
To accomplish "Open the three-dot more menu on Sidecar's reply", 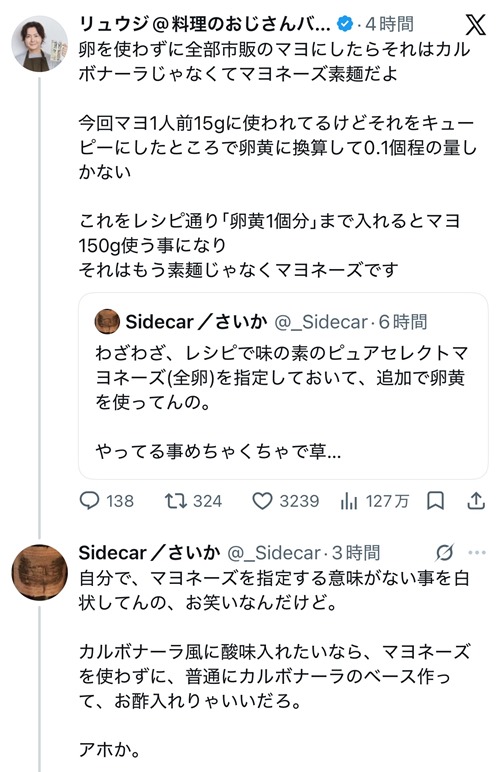I will pyautogui.click(x=477, y=552).
